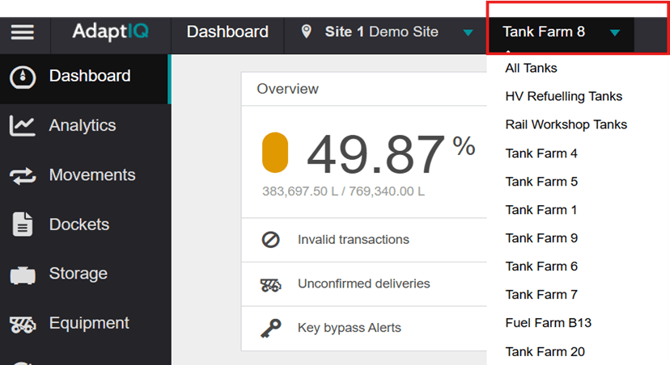Expand the Site 1 Demo Site dropdown arrow
Image resolution: width=670 pixels, height=365 pixels.
468,32
